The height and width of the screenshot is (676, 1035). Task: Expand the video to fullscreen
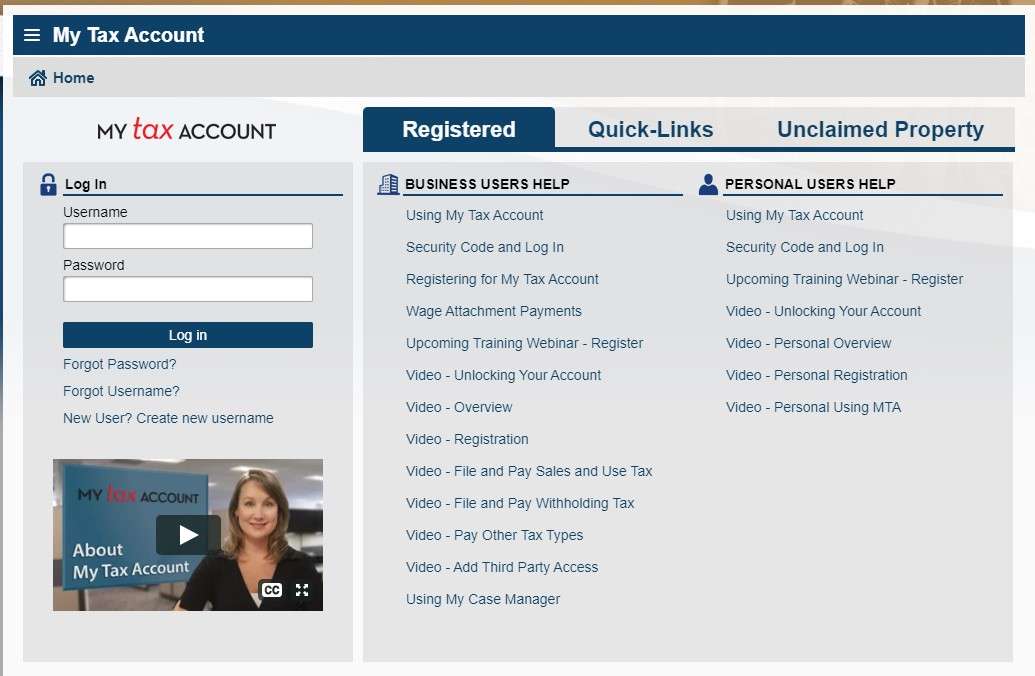pyautogui.click(x=303, y=590)
